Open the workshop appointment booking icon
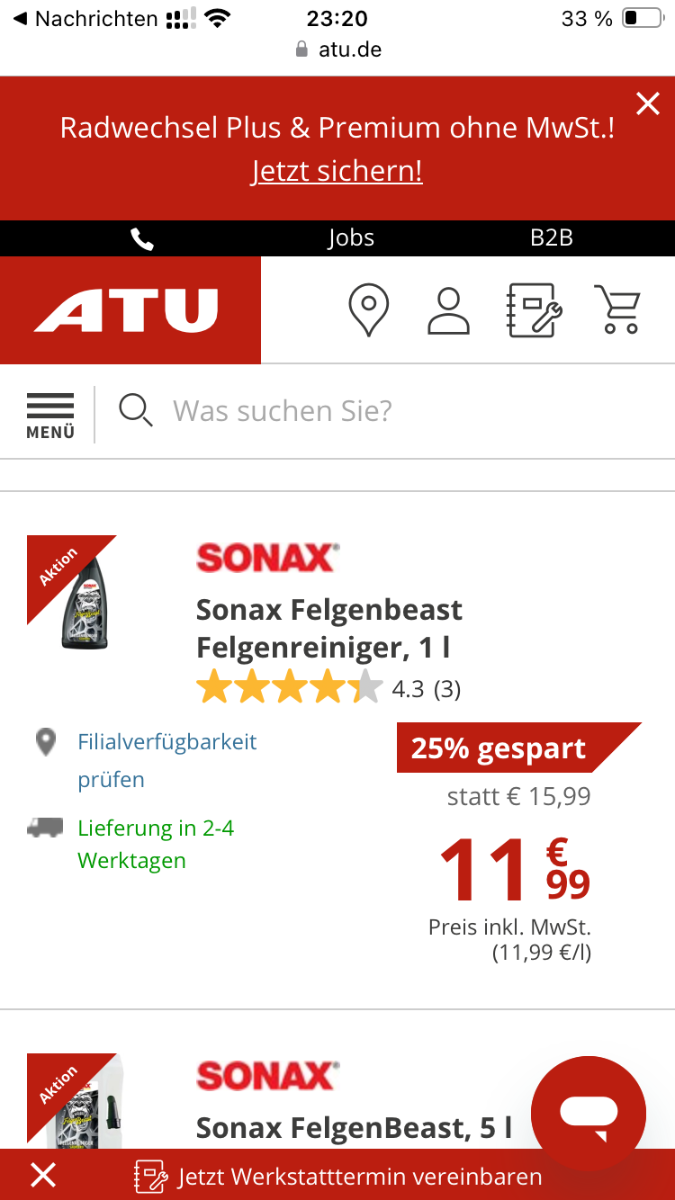Viewport: 675px width, 1200px height. (535, 310)
